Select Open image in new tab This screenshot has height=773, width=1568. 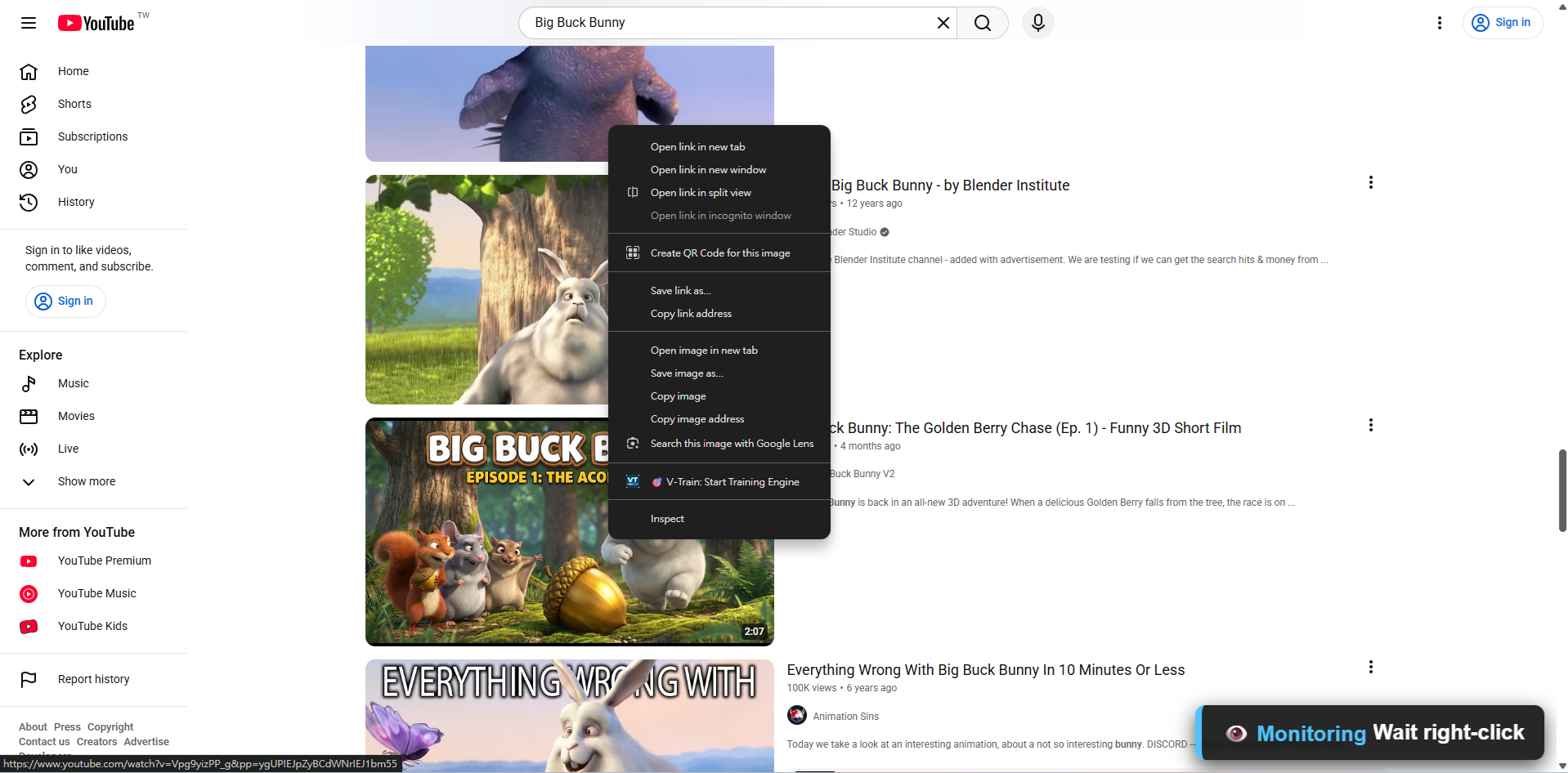coord(719,351)
